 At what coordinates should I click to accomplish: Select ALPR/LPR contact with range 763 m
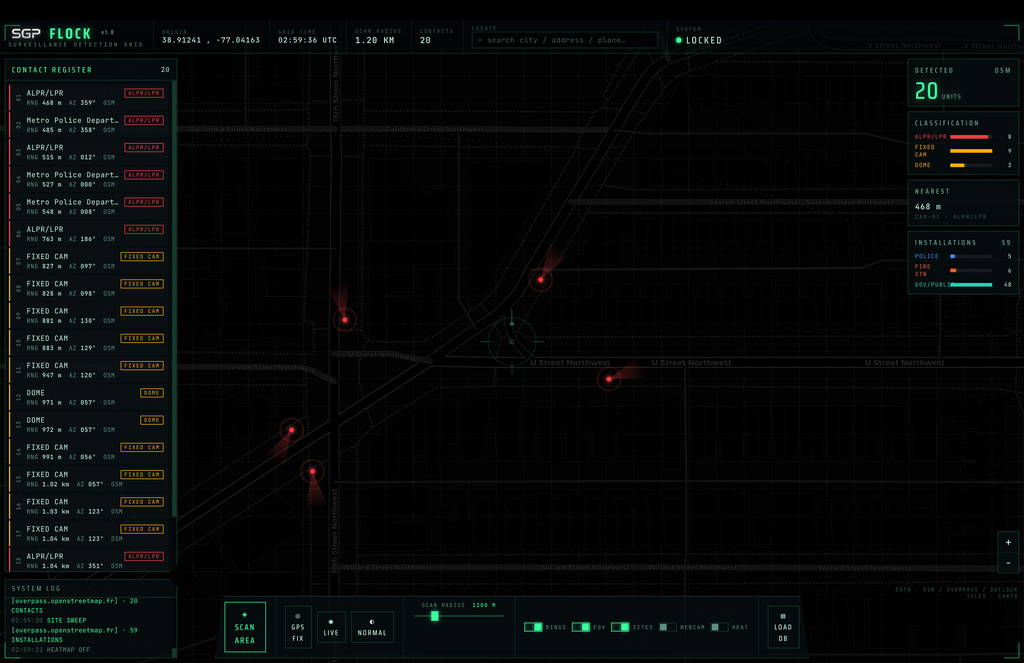[90, 234]
